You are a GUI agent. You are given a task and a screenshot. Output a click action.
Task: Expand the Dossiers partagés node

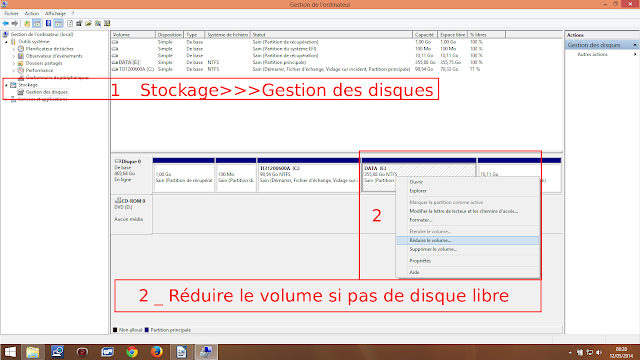(x=14, y=63)
